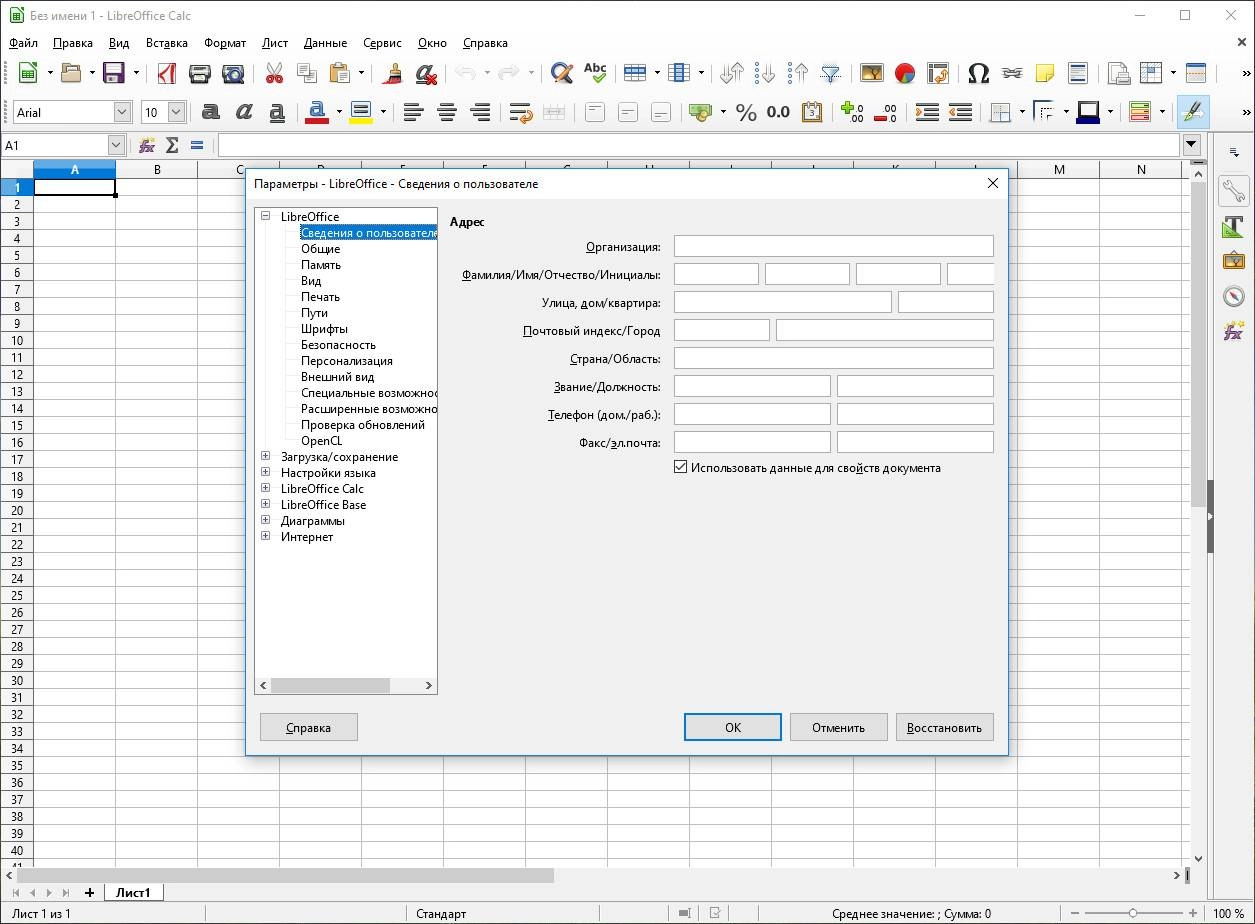Open the Файл menu
1255x924 pixels.
point(23,43)
